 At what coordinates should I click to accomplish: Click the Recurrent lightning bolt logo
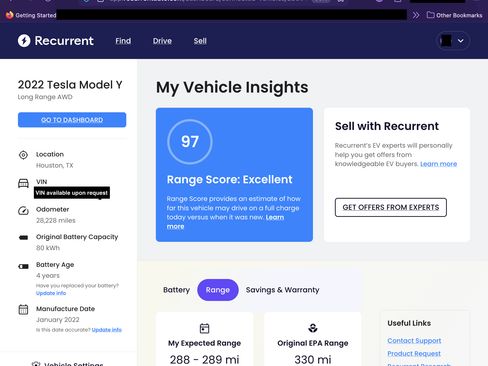pos(24,41)
